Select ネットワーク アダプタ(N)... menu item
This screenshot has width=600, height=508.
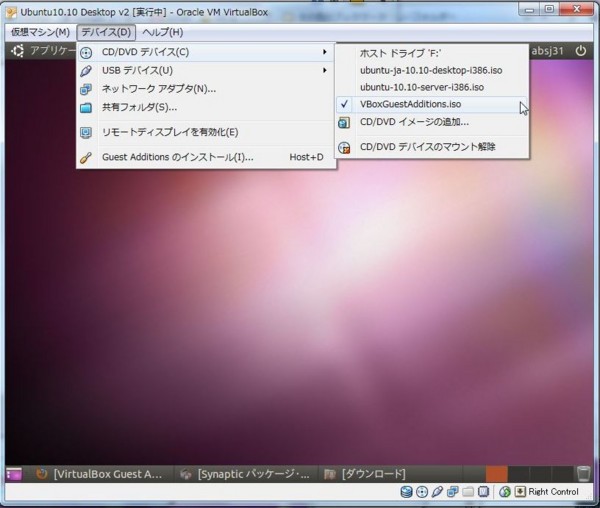[x=206, y=89]
